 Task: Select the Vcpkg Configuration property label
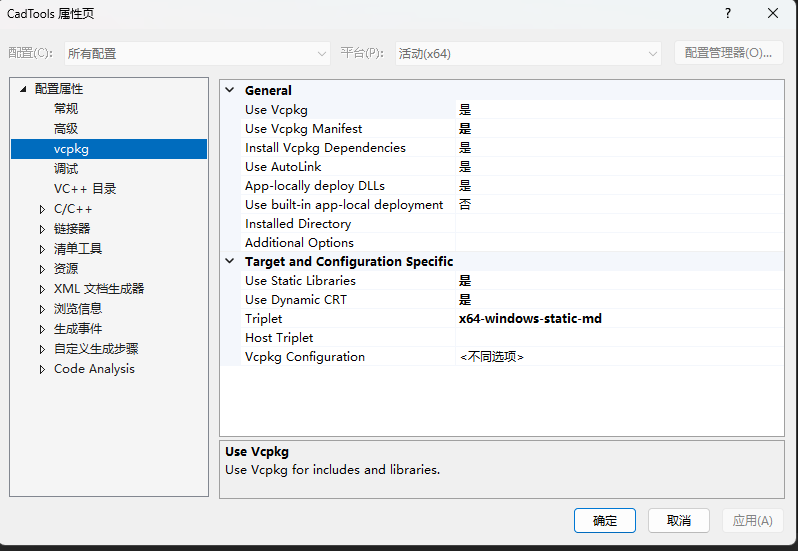(x=305, y=357)
